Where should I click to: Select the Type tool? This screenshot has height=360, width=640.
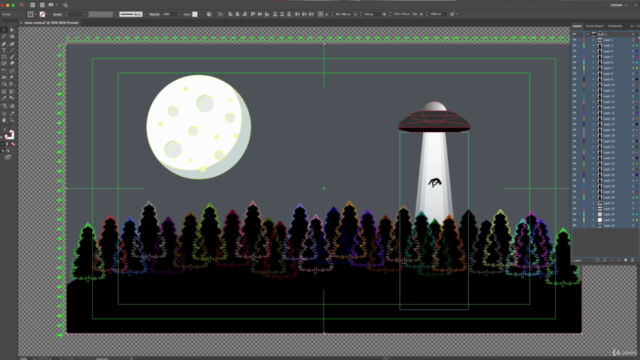pos(4,50)
